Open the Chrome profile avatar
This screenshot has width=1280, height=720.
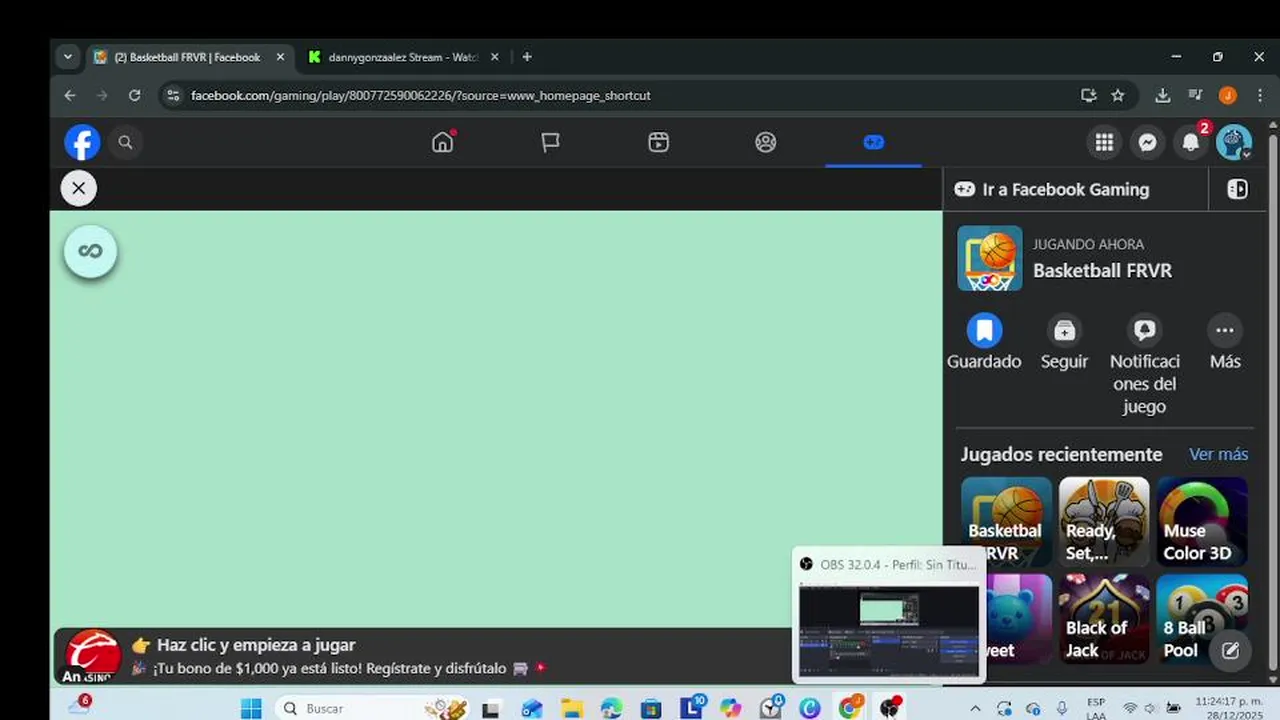tap(1228, 95)
